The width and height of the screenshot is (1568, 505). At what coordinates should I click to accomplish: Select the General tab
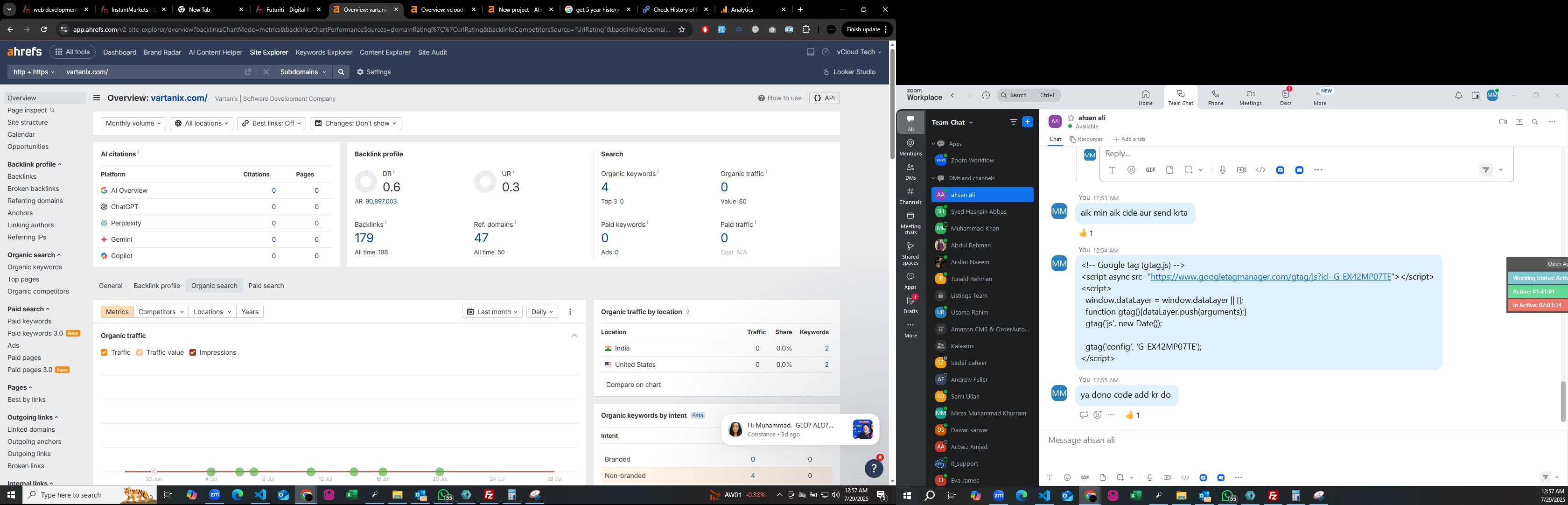pos(111,285)
